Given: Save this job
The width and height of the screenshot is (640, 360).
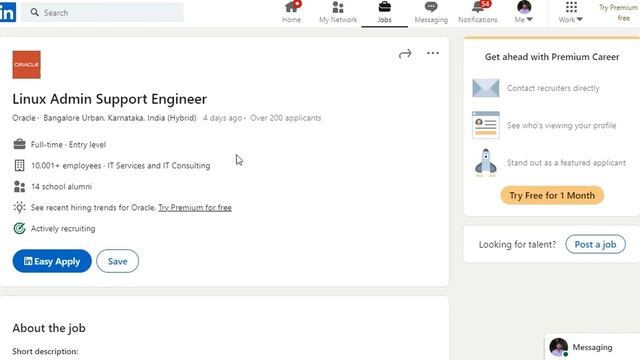Looking at the screenshot, I should 118,261.
